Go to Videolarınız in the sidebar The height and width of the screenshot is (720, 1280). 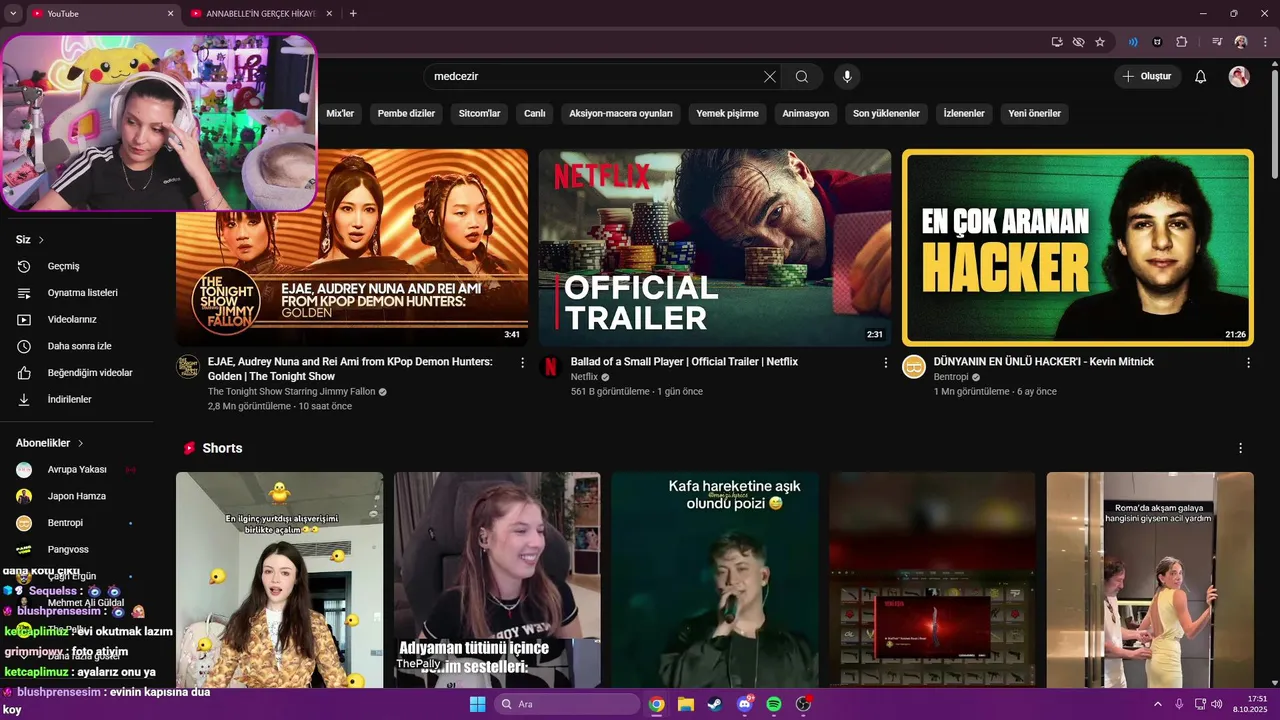click(78, 319)
